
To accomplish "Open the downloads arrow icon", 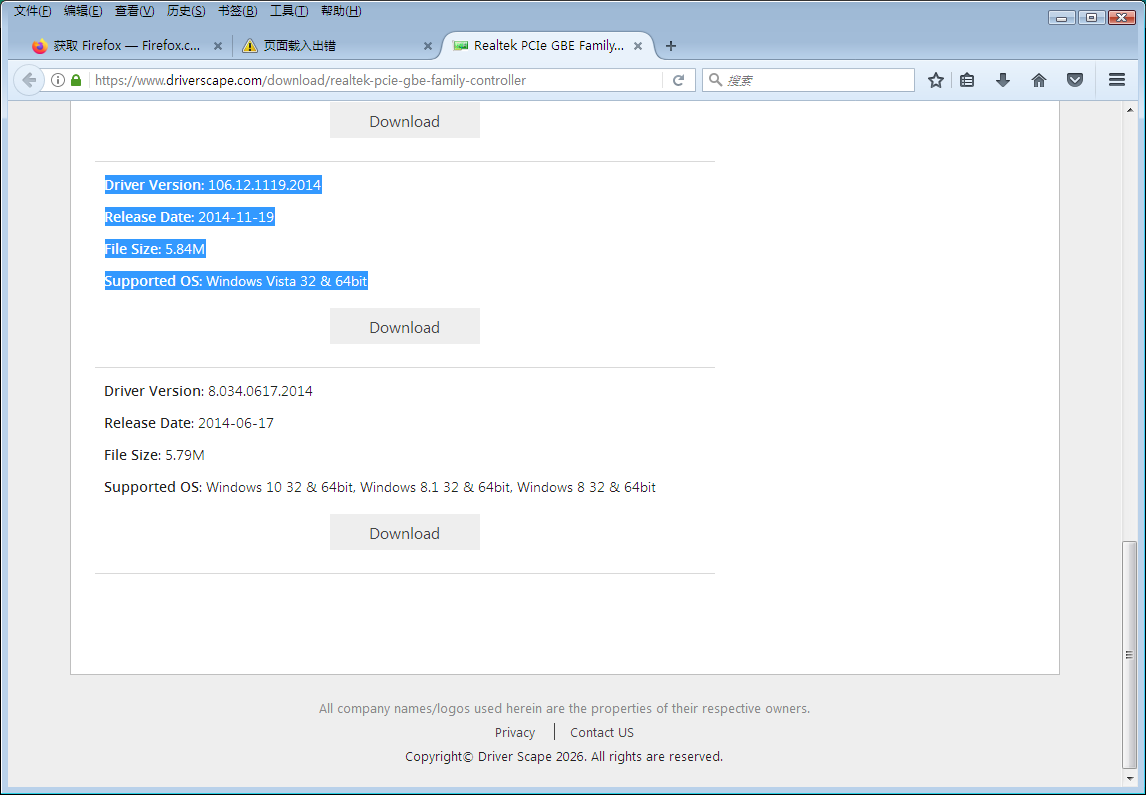I will [x=1003, y=80].
